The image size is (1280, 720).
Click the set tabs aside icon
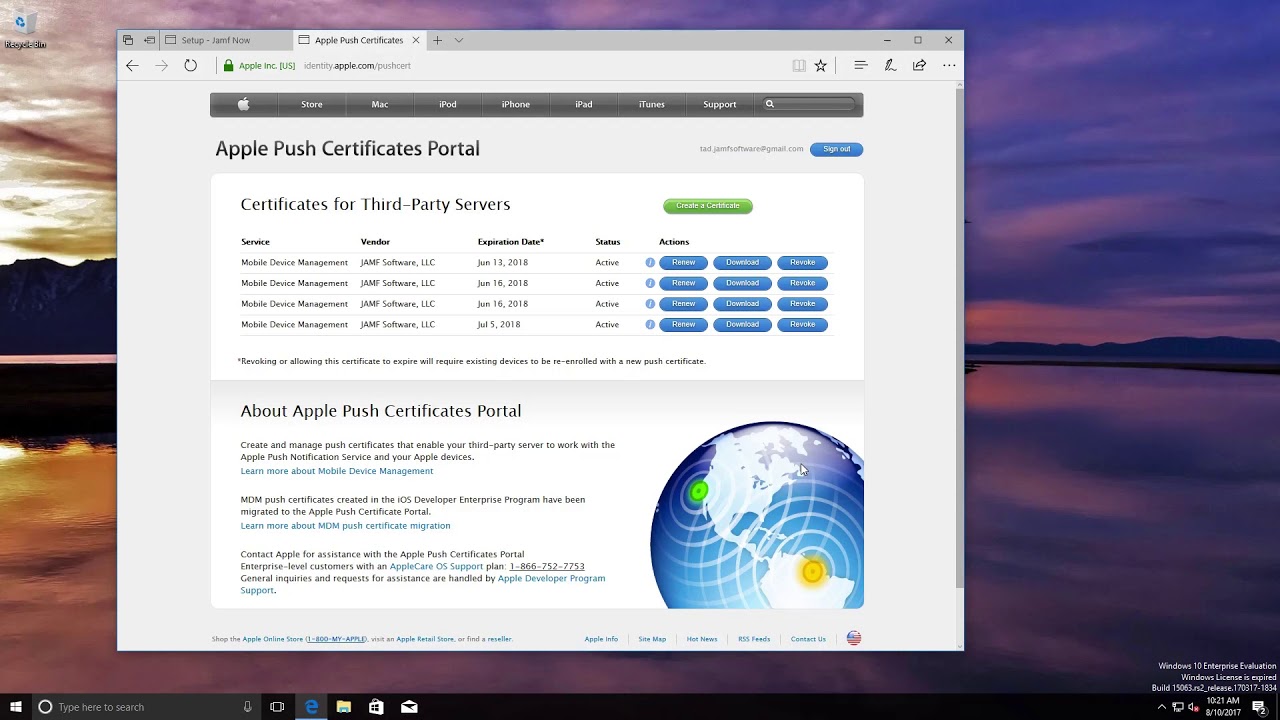pyautogui.click(x=149, y=40)
